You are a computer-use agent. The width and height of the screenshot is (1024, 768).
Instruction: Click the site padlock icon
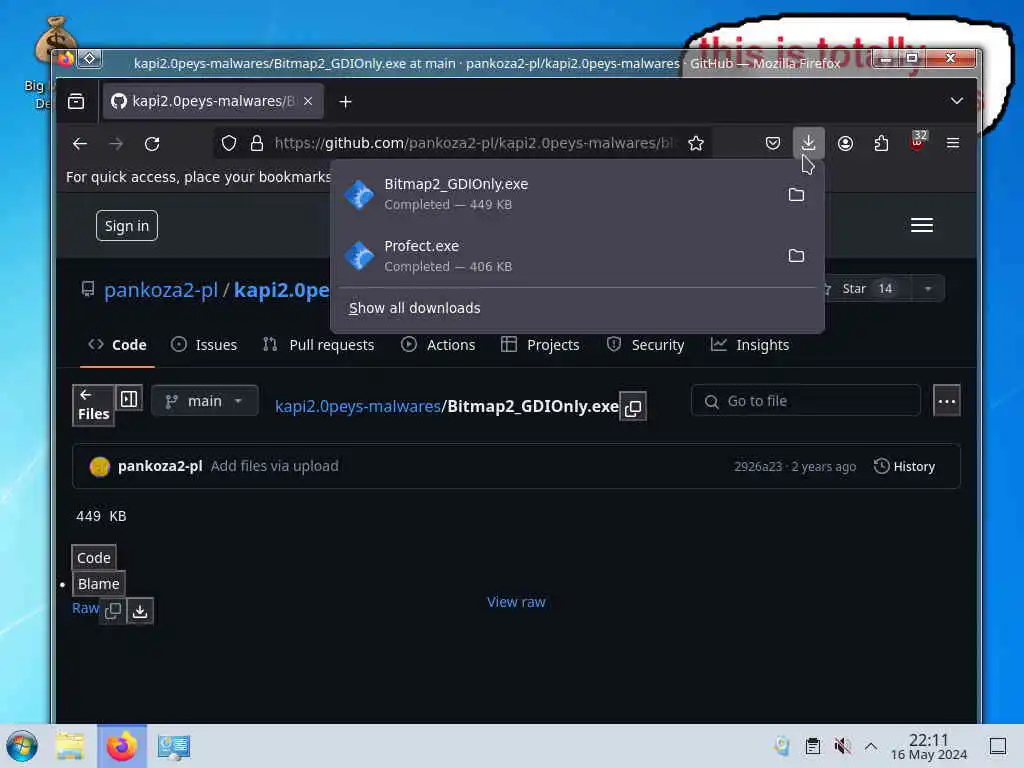[x=257, y=143]
